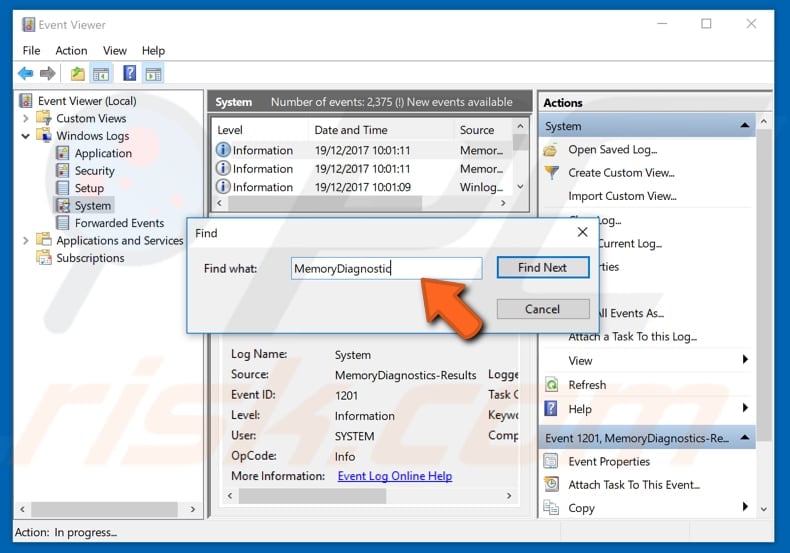Click the console tree horizontal scrollbar
The width and height of the screenshot is (790, 553).
pos(104,509)
